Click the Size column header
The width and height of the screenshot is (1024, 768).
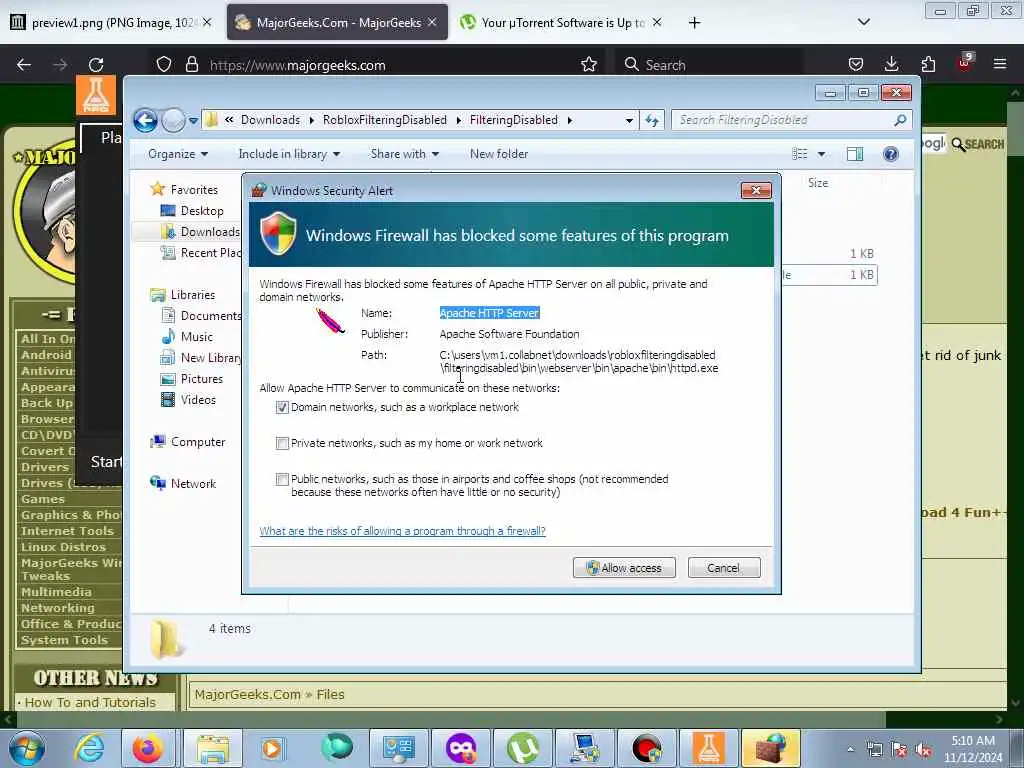(818, 183)
